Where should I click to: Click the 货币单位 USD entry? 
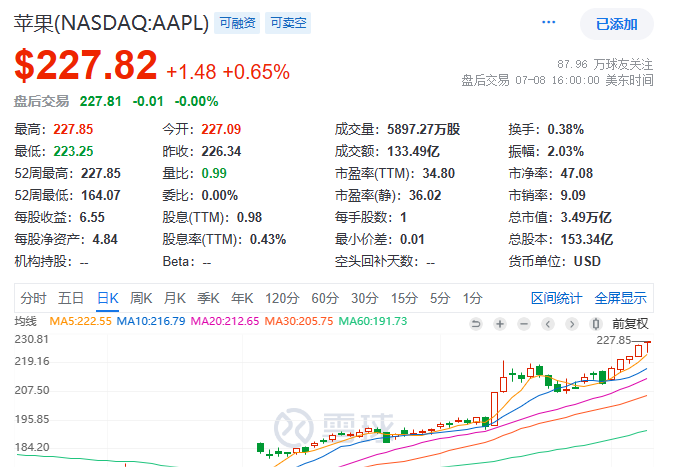click(x=555, y=261)
